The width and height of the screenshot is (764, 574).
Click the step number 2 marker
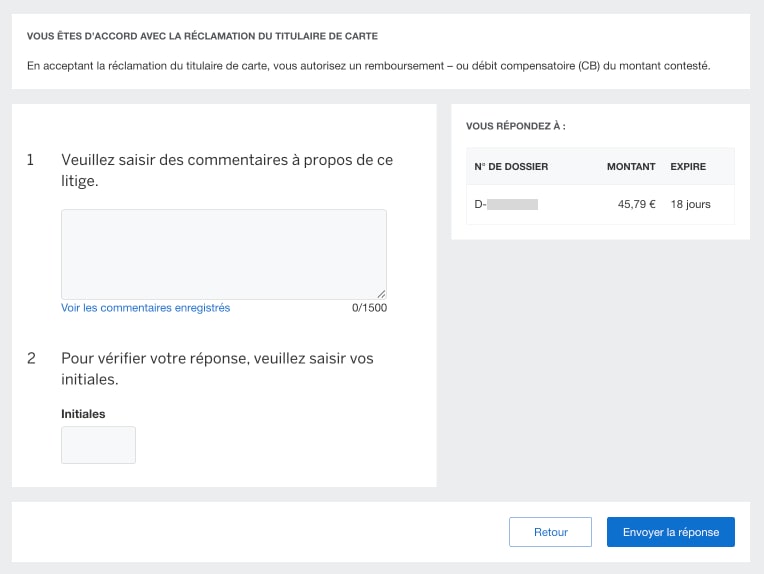point(31,358)
